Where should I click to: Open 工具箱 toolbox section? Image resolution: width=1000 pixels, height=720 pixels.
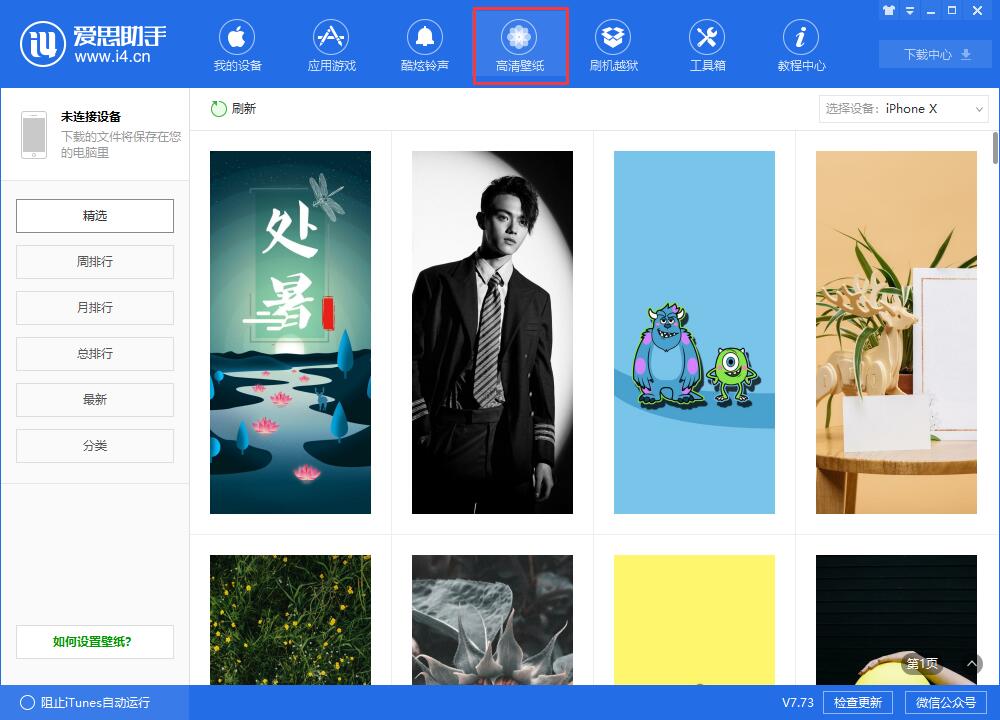coord(707,47)
